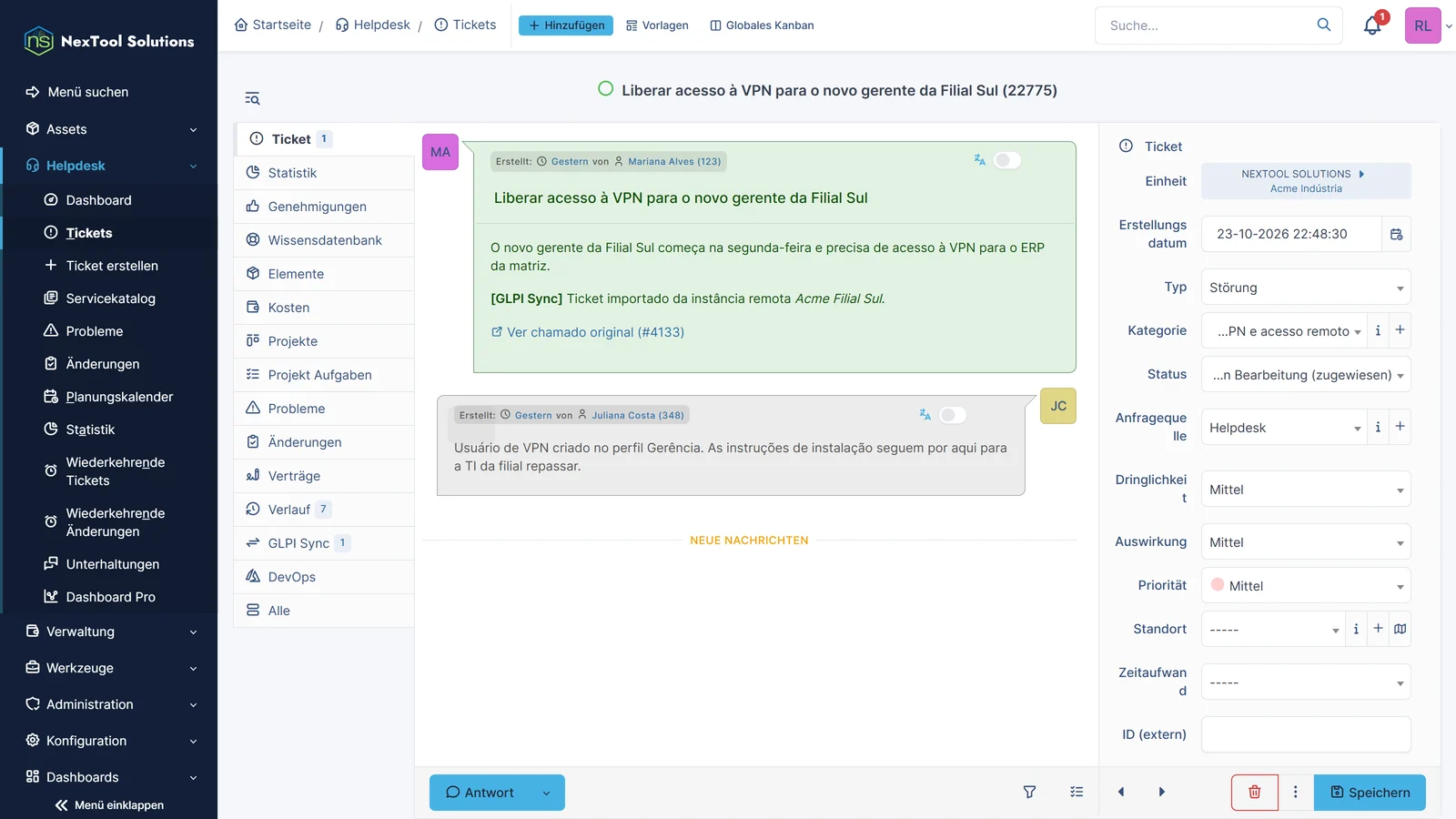Add a new Standort with the plus

[1378, 629]
